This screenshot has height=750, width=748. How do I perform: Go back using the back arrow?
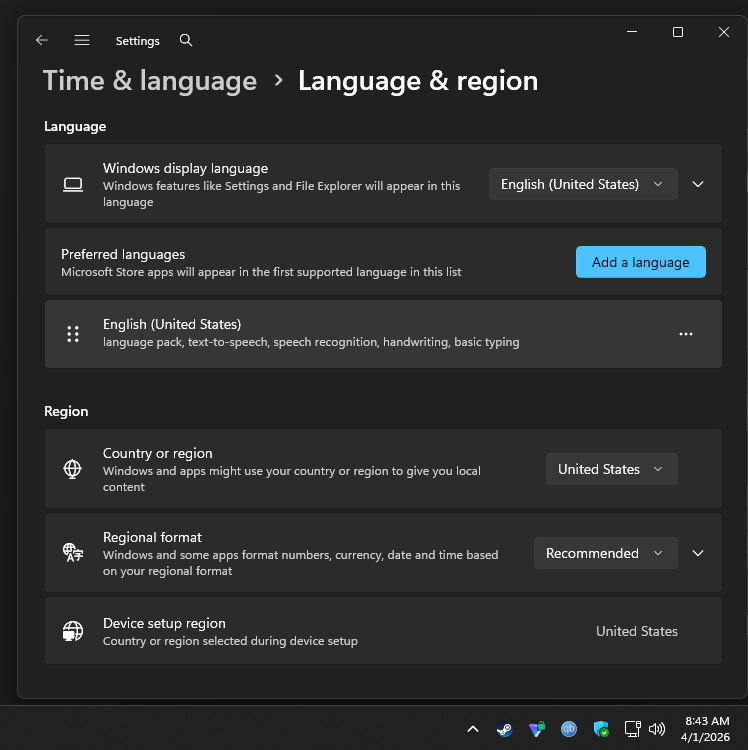click(x=42, y=40)
